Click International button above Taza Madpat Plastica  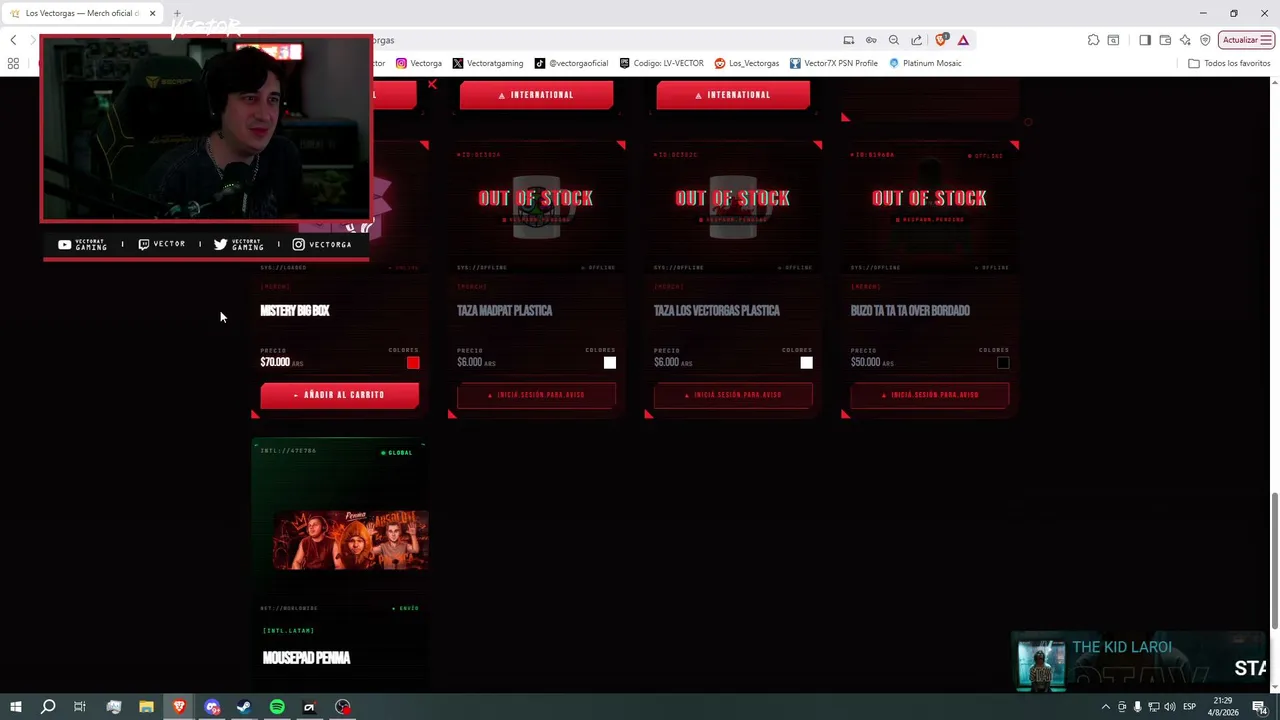[536, 95]
